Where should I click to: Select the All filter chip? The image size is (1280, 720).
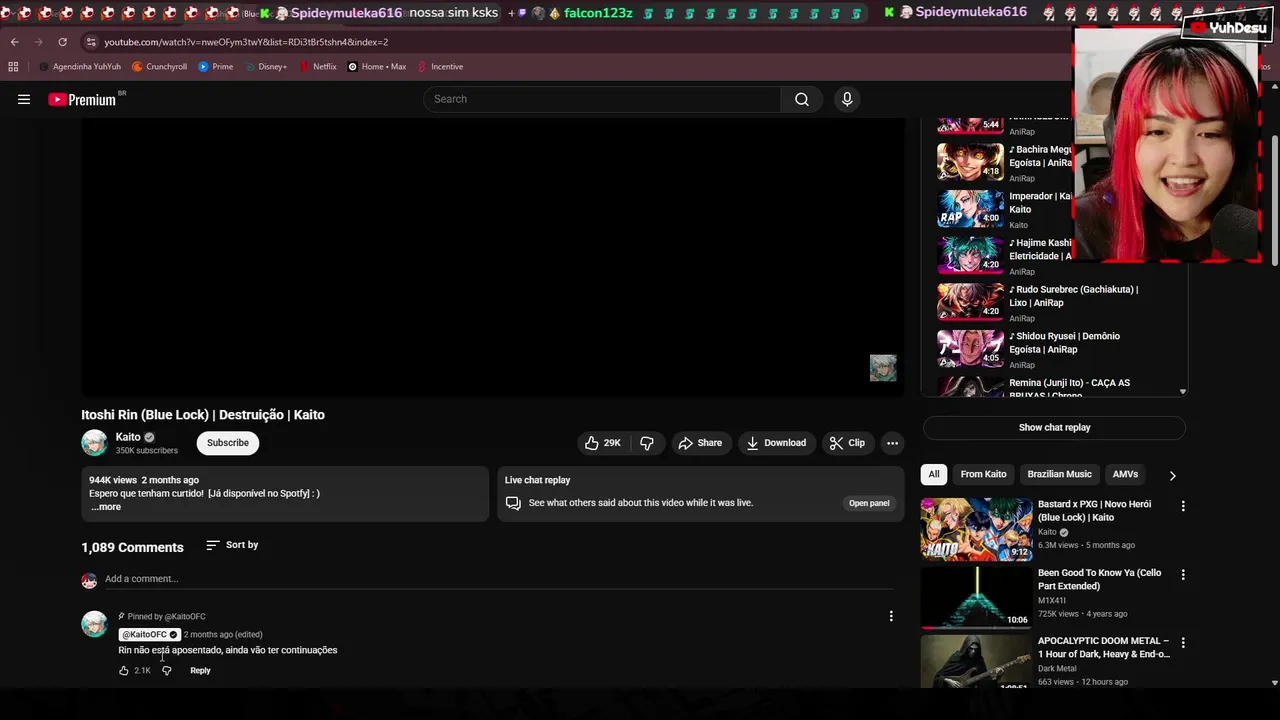(934, 474)
